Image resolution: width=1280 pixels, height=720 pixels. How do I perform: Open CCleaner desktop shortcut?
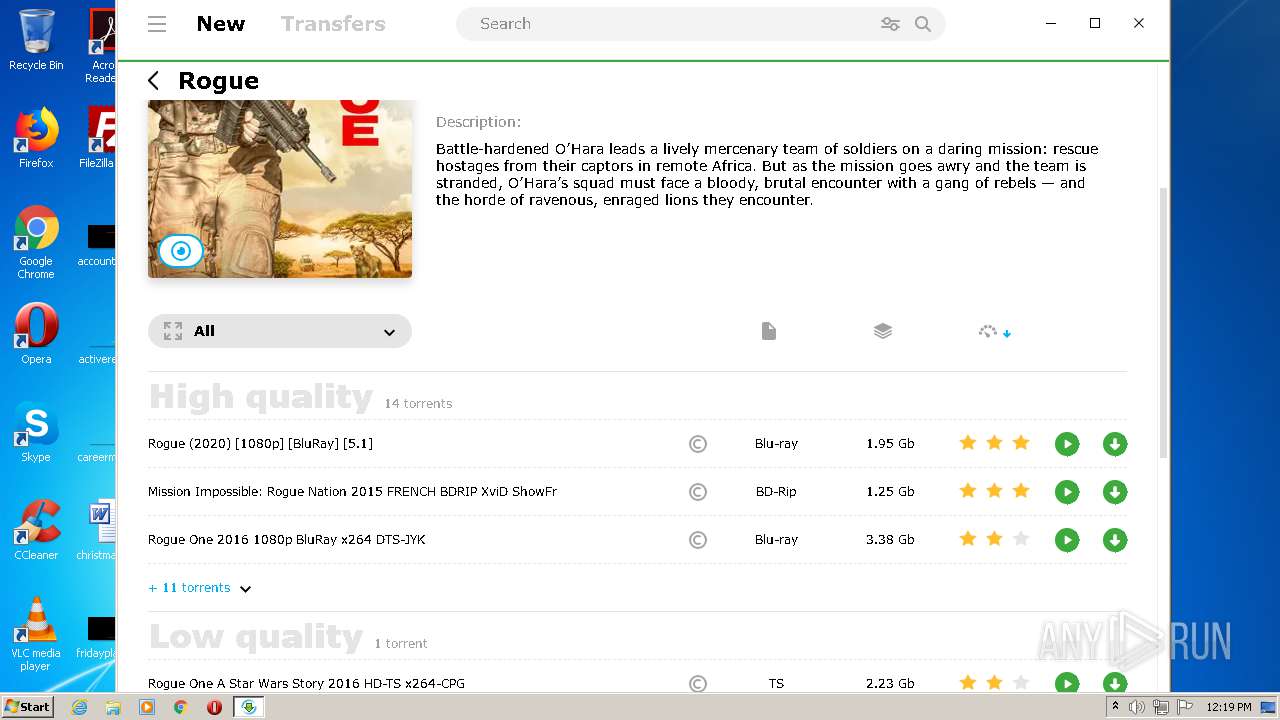[x=36, y=530]
